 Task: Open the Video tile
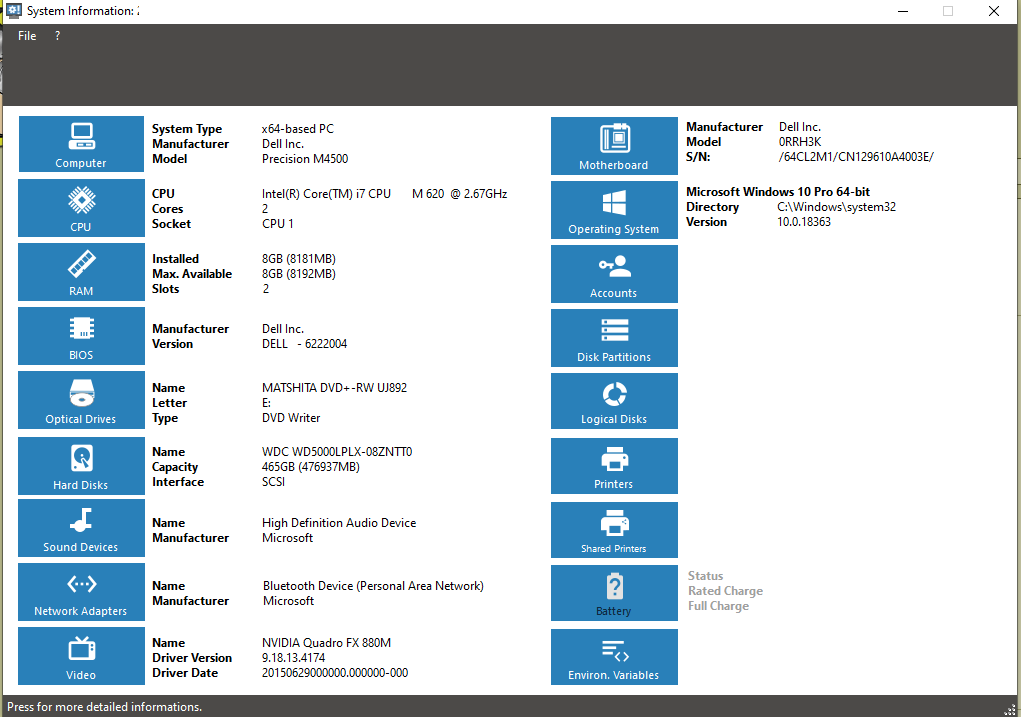tap(81, 656)
